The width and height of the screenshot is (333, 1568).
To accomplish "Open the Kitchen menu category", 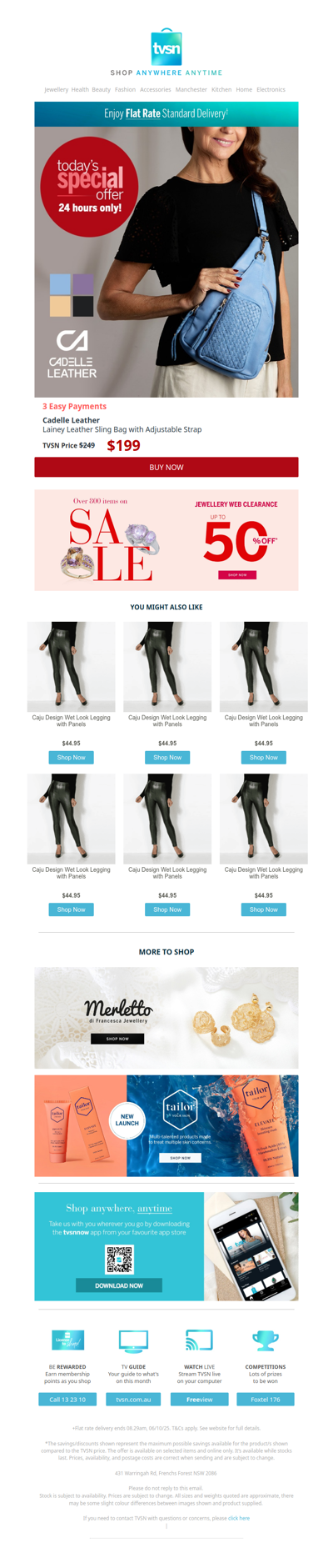I will (x=221, y=89).
